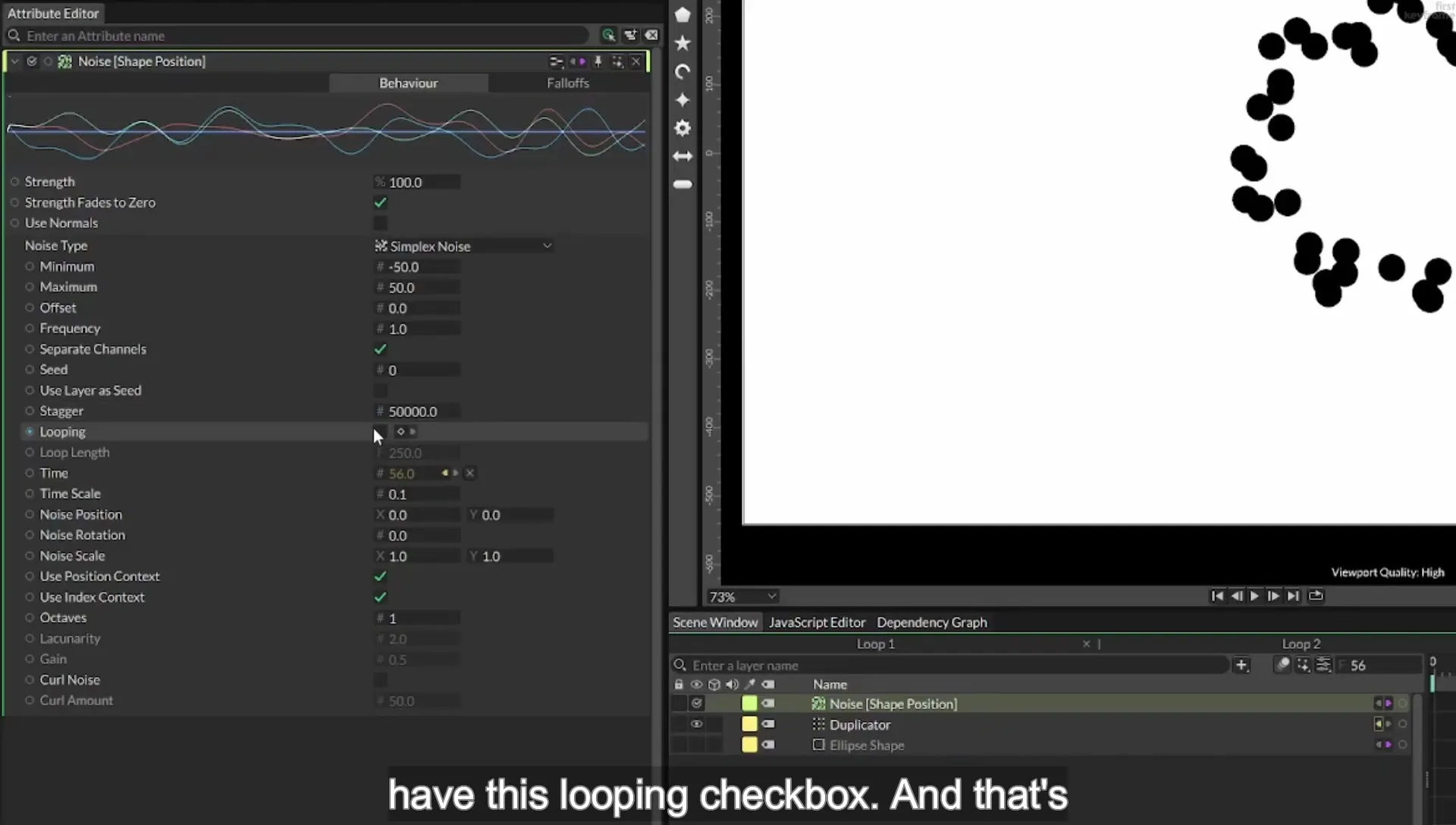
Task: Select the double arrow shape tool
Action: point(682,156)
